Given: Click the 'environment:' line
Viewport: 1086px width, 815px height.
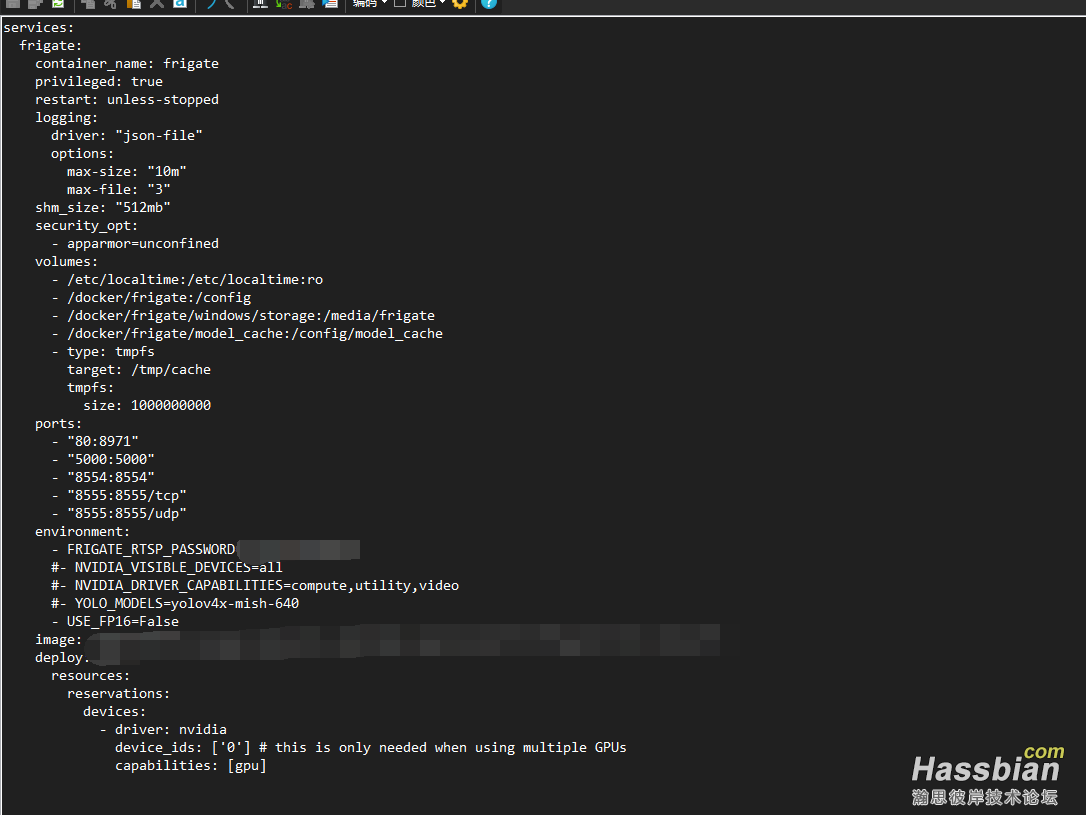Looking at the screenshot, I should (82, 532).
